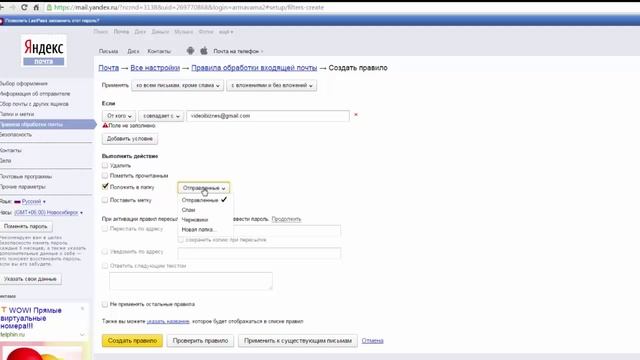640x360 pixels.
Task: Enable Не применять остальные правила checkbox
Action: (105, 304)
